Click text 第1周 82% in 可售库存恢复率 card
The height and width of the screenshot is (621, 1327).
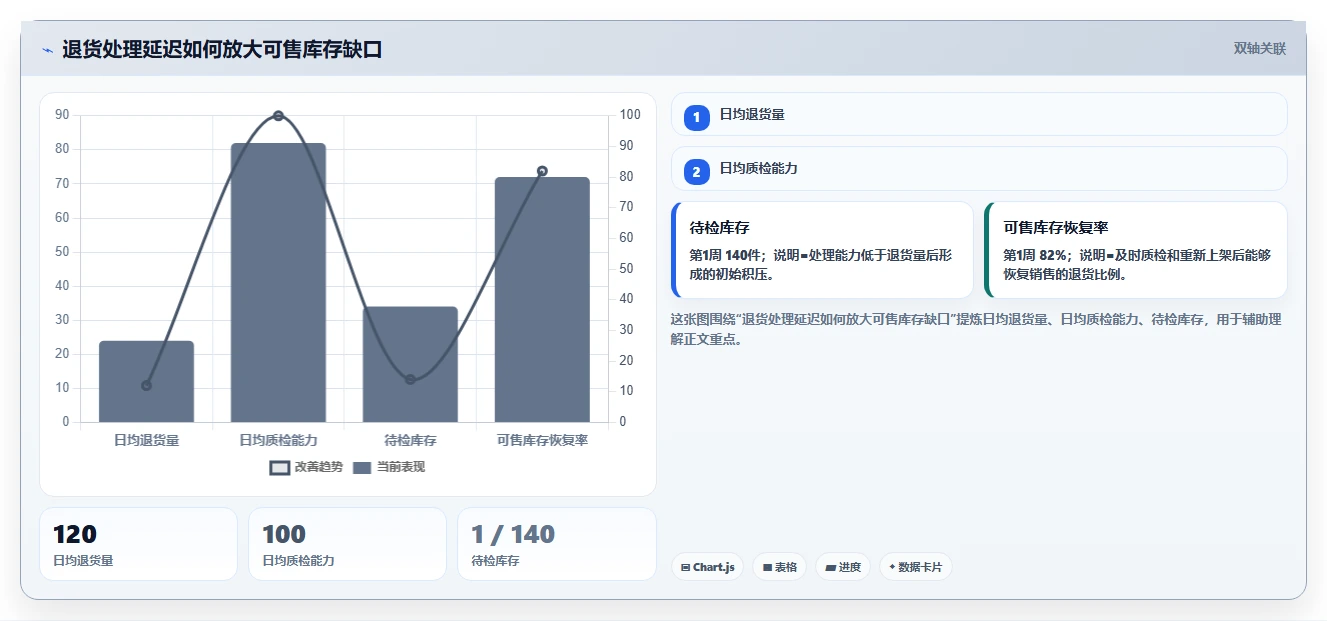(1037, 255)
